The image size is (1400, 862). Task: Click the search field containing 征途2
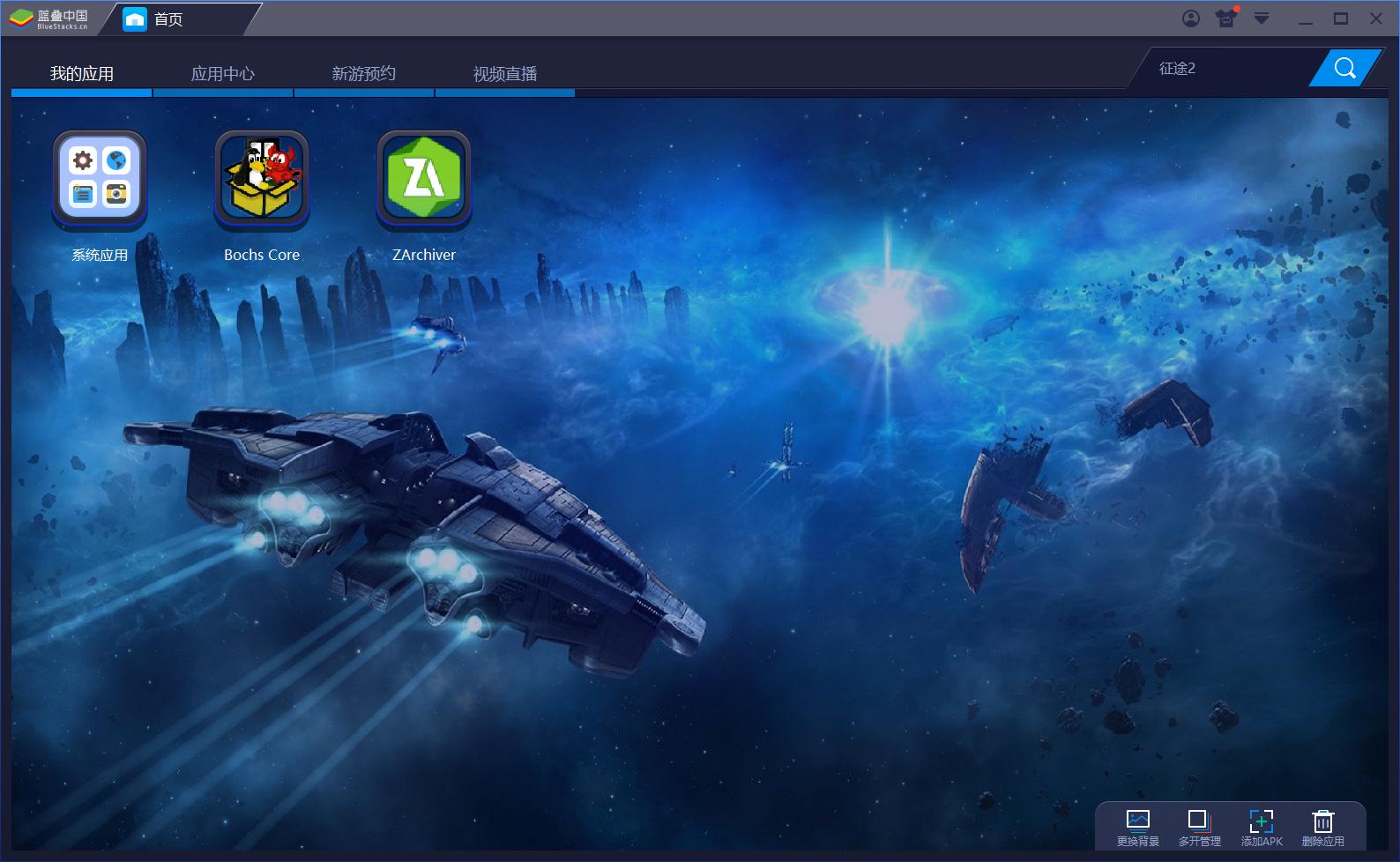[x=1225, y=69]
